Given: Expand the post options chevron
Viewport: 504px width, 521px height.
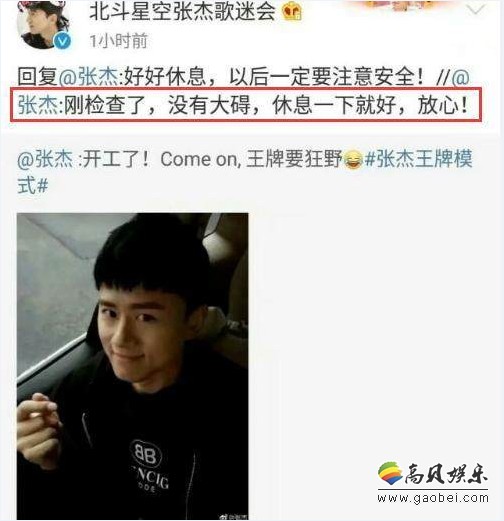Looking at the screenshot, I should pyautogui.click(x=475, y=10).
